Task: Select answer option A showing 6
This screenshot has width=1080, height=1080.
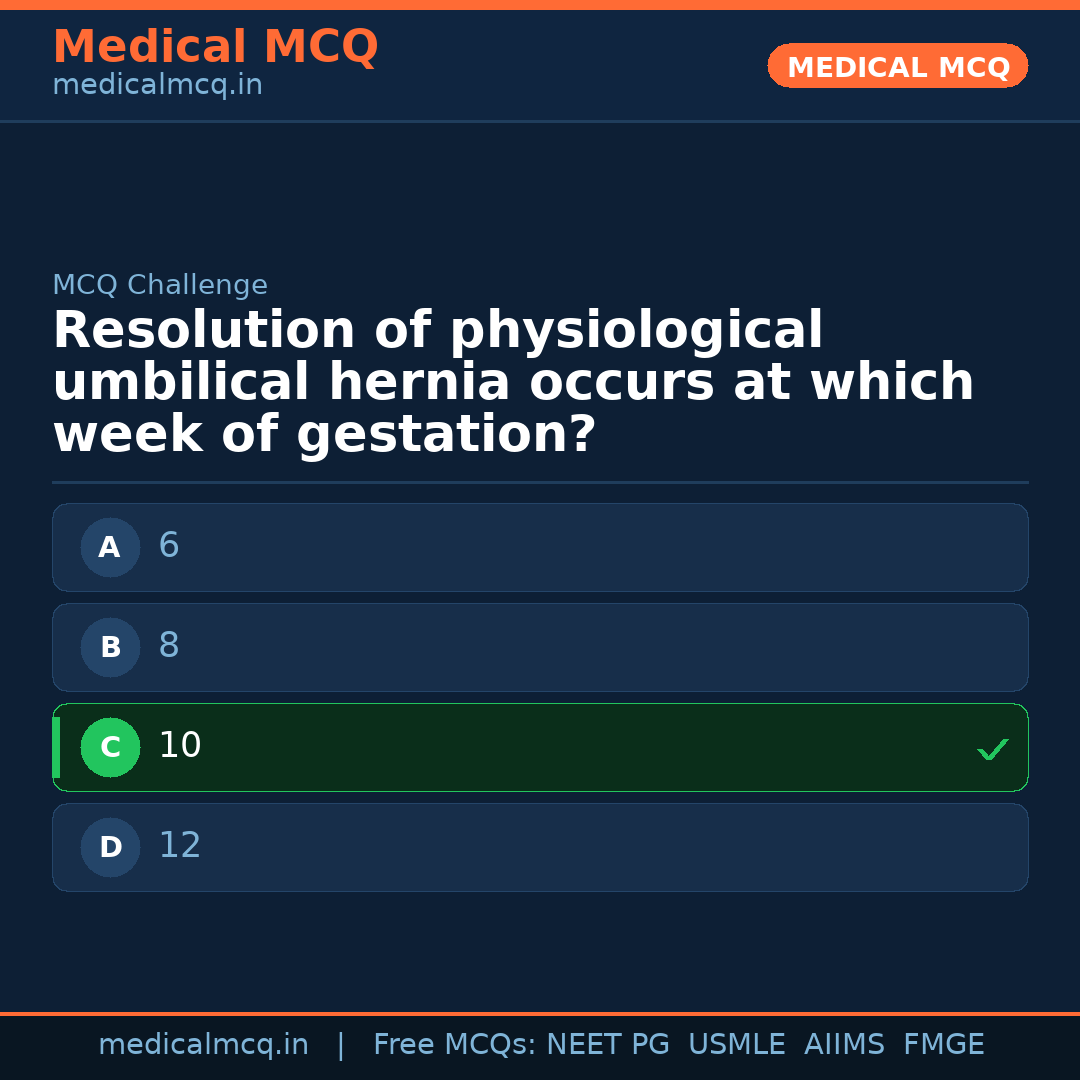Action: pyautogui.click(x=540, y=547)
